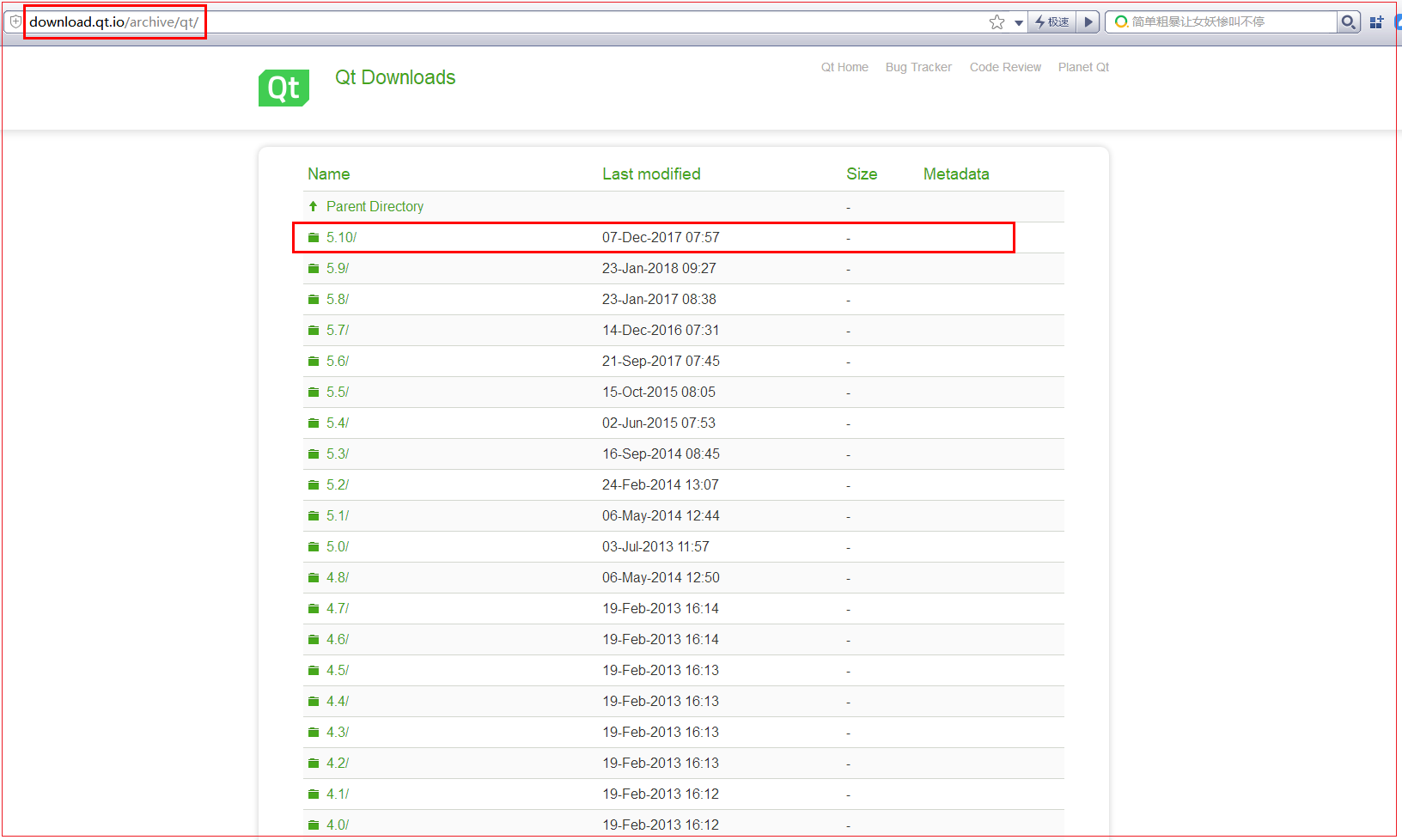The image size is (1402, 840).
Task: Click the folder icon next to 5.5/
Action: click(x=314, y=393)
